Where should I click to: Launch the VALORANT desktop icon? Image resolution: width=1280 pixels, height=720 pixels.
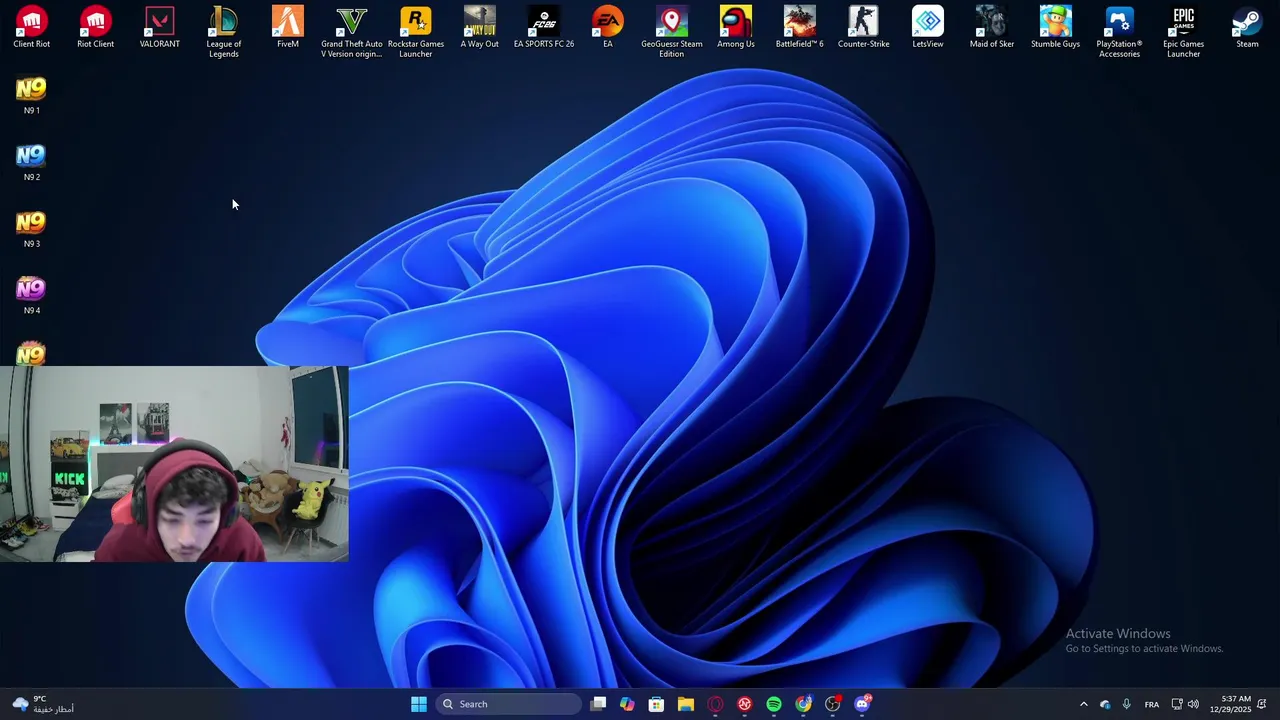(159, 28)
